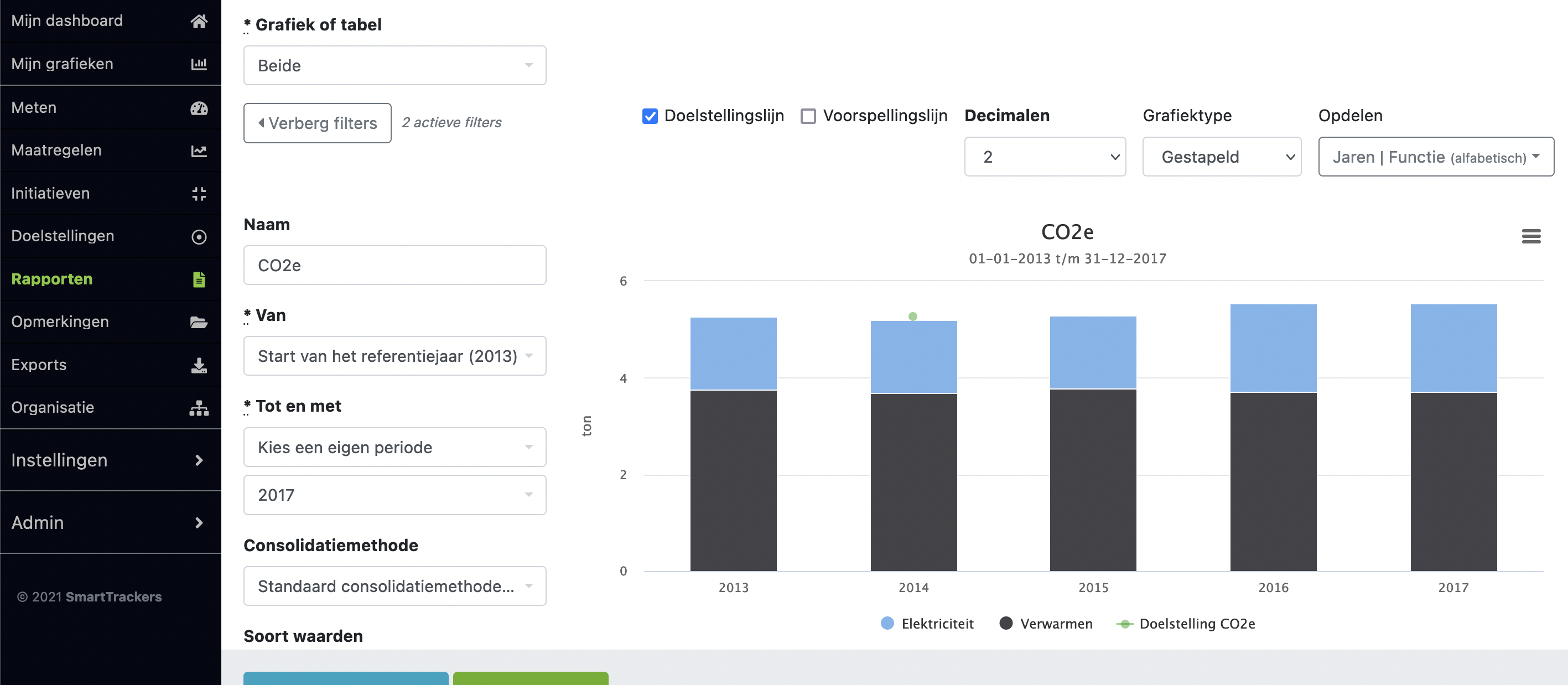Go to Mijn grafieken
This screenshot has width=1568, height=685.
click(111, 64)
